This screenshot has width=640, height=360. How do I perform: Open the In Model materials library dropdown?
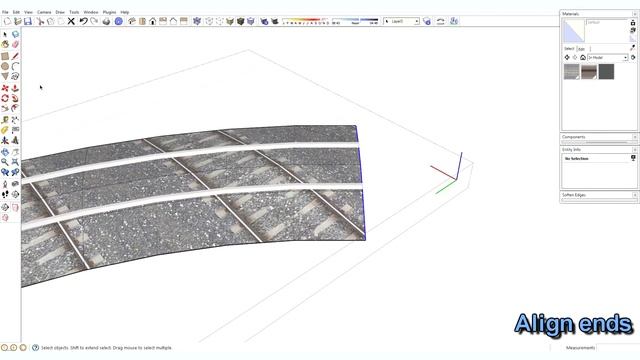click(607, 58)
